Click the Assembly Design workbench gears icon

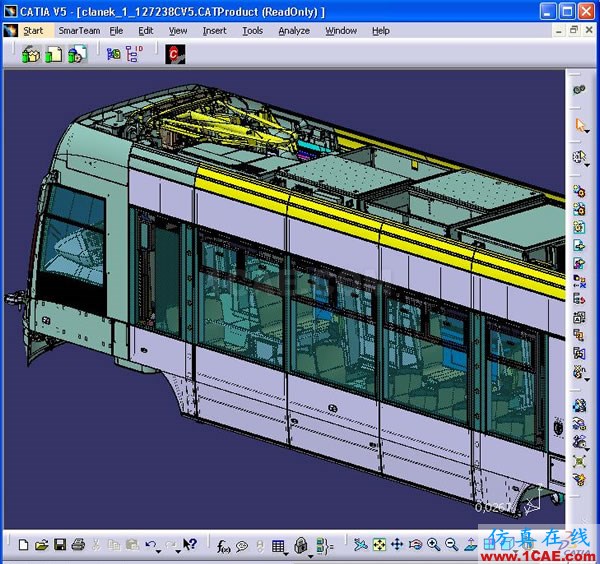pos(579,90)
